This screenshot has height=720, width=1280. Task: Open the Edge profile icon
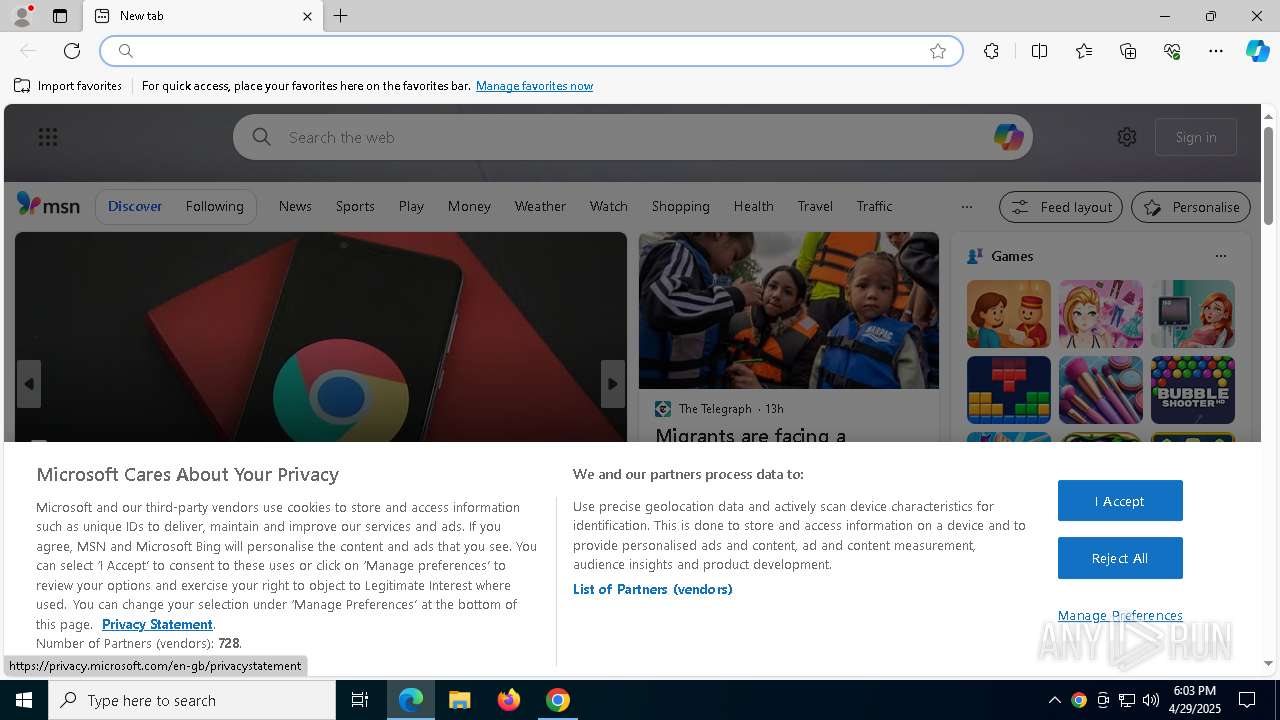(22, 16)
